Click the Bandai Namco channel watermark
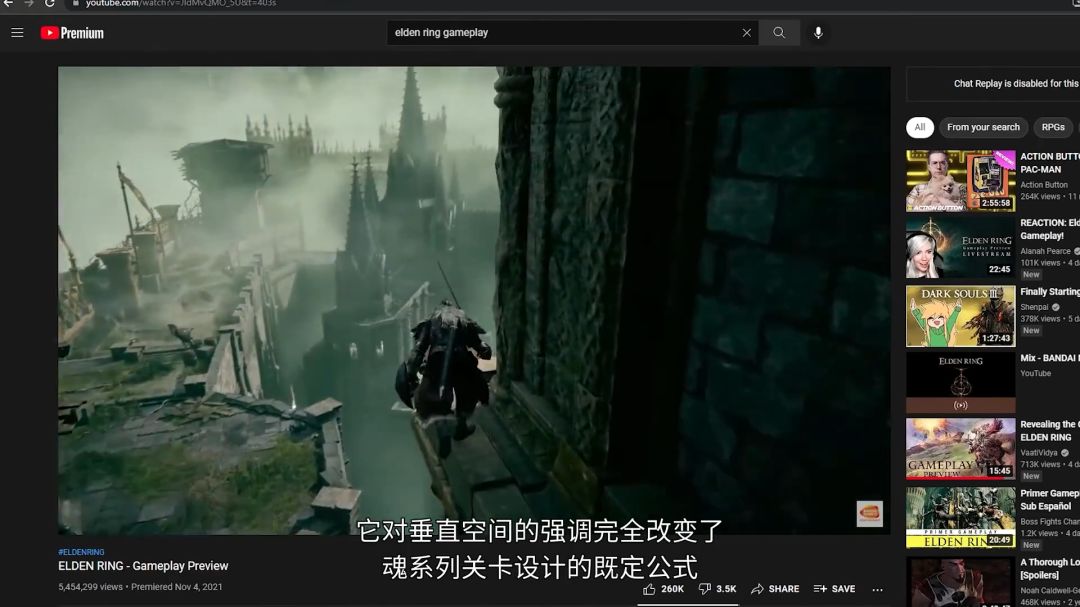The image size is (1080, 607). (869, 513)
